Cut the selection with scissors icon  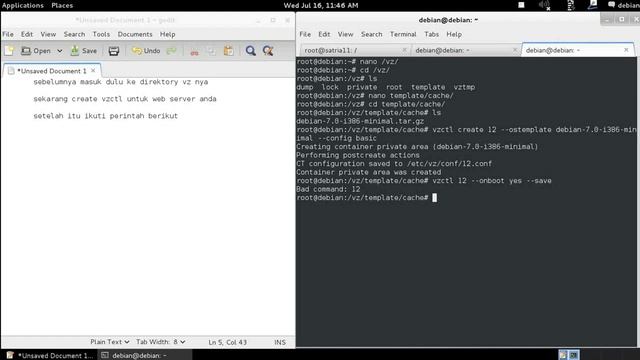[x=194, y=51]
